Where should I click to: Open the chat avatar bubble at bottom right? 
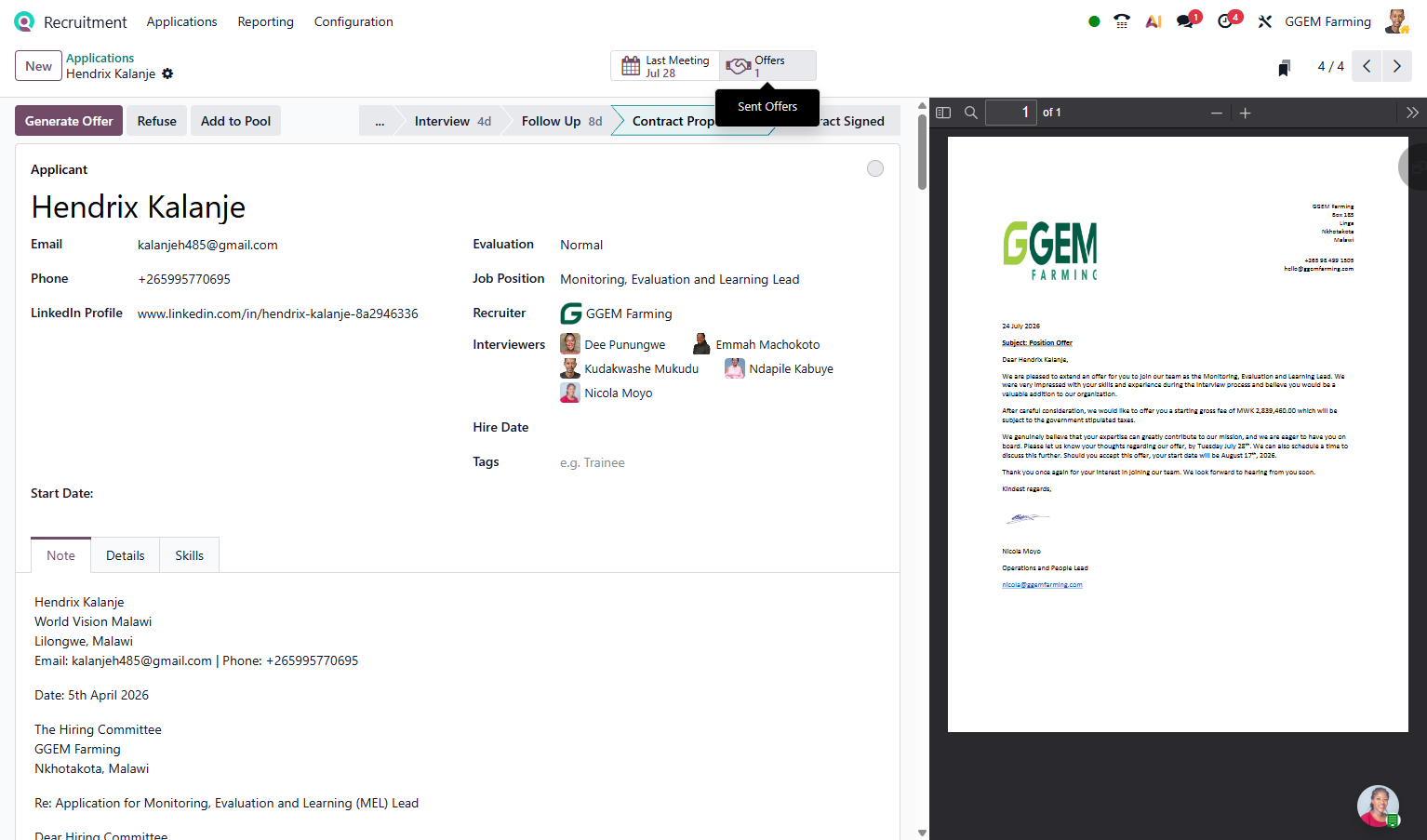(x=1378, y=806)
